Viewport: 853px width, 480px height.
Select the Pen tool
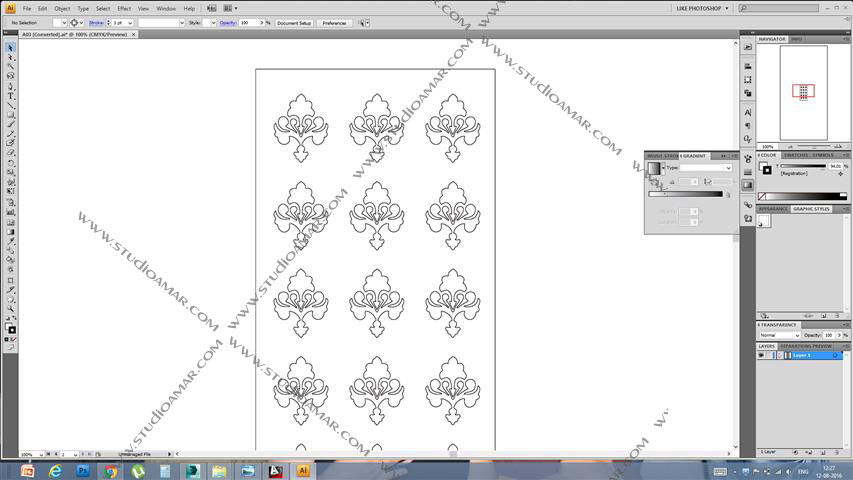(10, 87)
